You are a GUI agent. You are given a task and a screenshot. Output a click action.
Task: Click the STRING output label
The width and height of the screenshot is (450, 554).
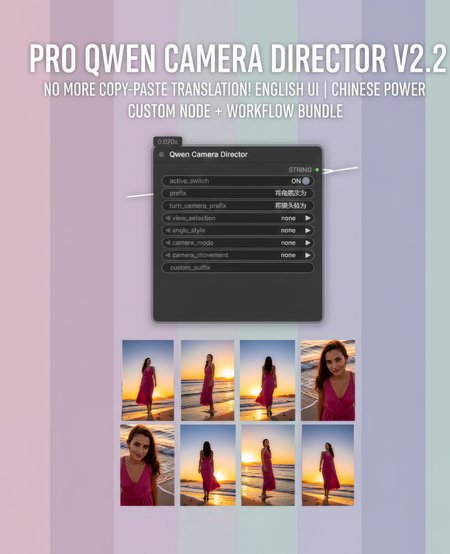point(300,170)
